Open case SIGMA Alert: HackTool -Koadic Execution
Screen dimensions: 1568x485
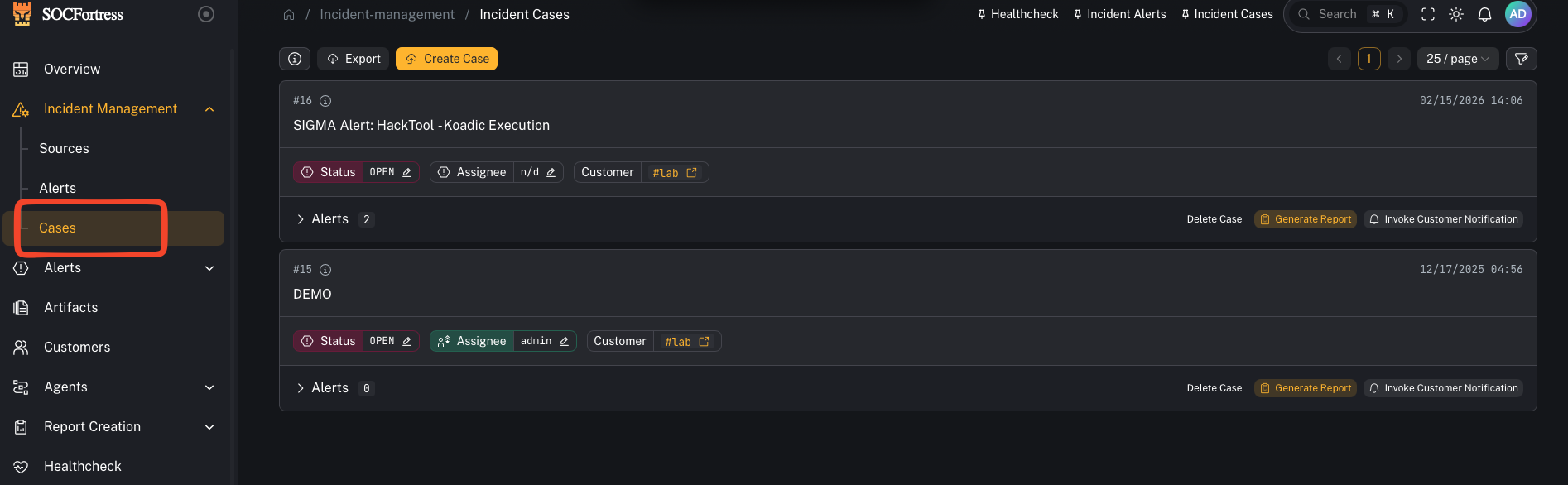point(421,126)
